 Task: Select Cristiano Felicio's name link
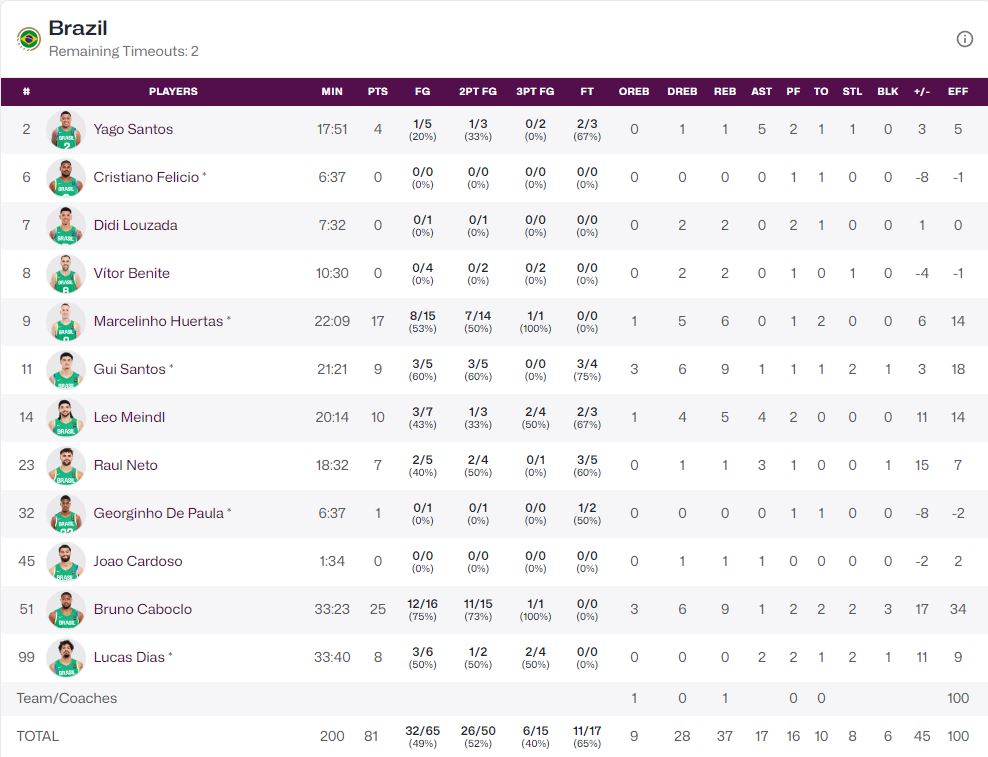146,177
